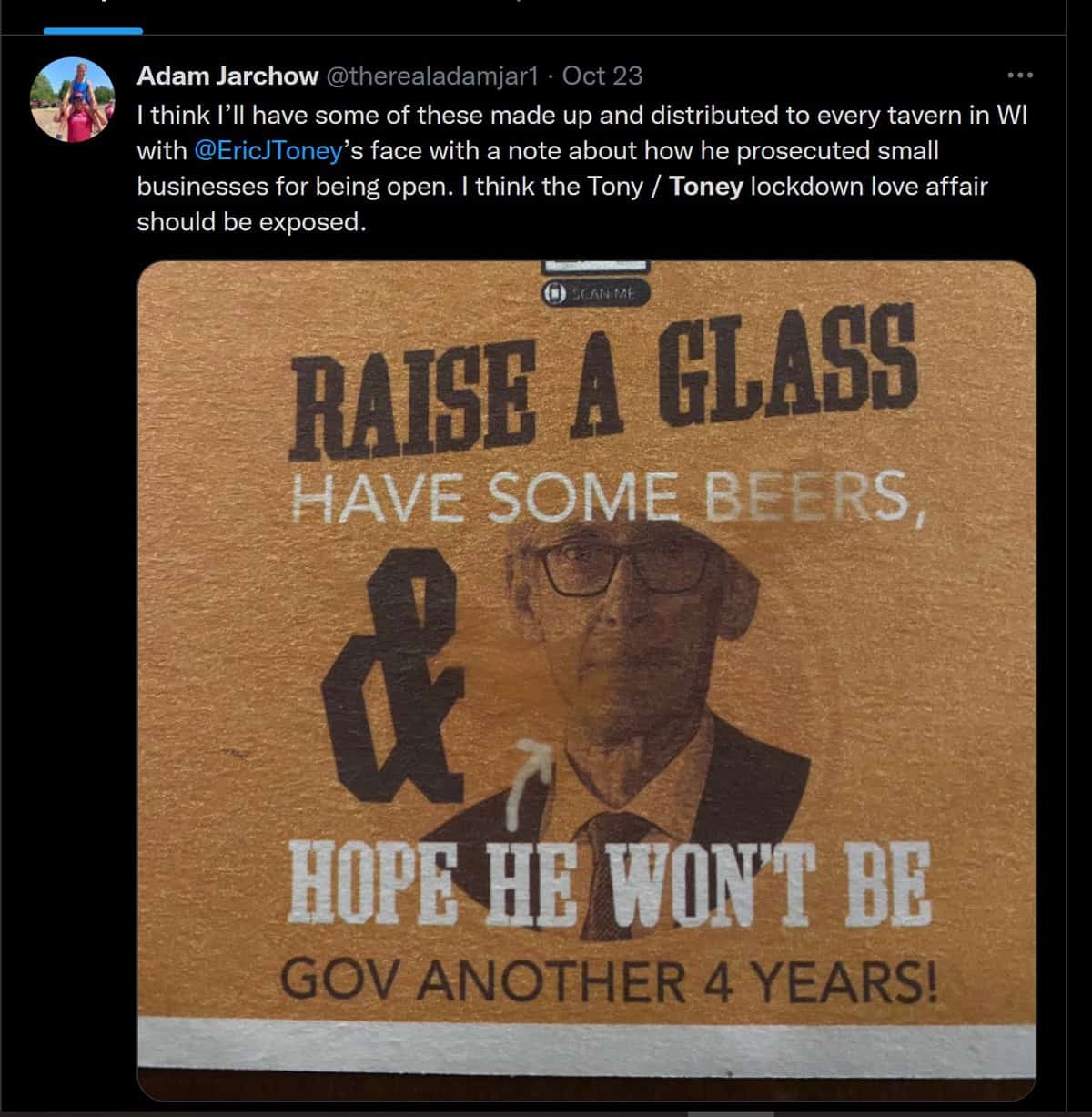Open the three-dot More menu on the tweet
Screen dimensions: 1092x1117
click(x=1019, y=76)
